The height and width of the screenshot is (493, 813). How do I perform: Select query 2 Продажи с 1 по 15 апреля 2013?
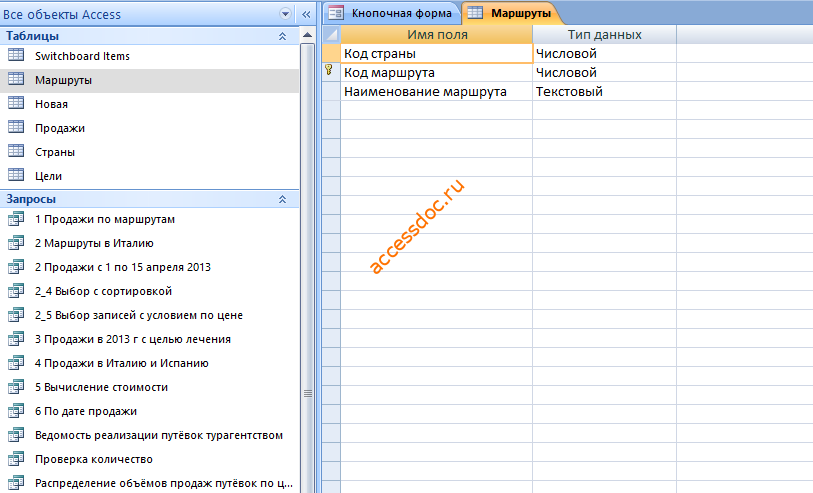pyautogui.click(x=149, y=267)
